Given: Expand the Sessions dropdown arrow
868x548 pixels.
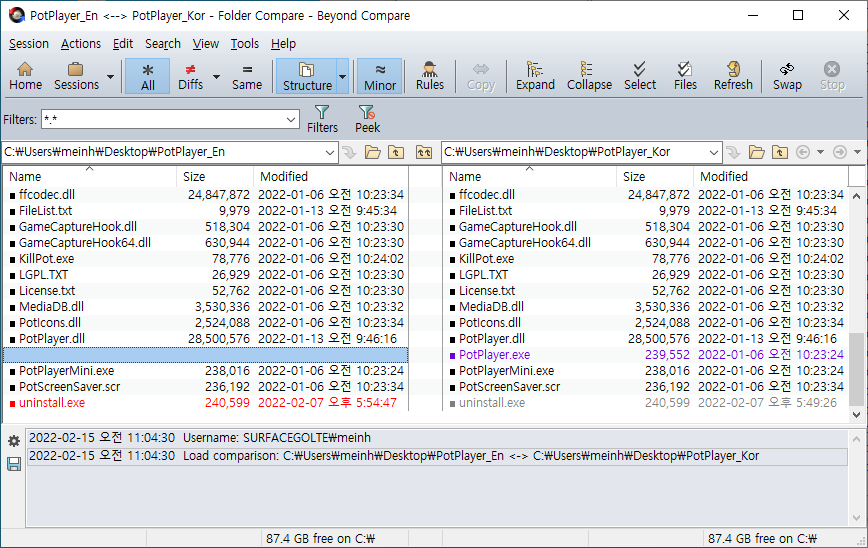Looking at the screenshot, I should click(x=110, y=76).
